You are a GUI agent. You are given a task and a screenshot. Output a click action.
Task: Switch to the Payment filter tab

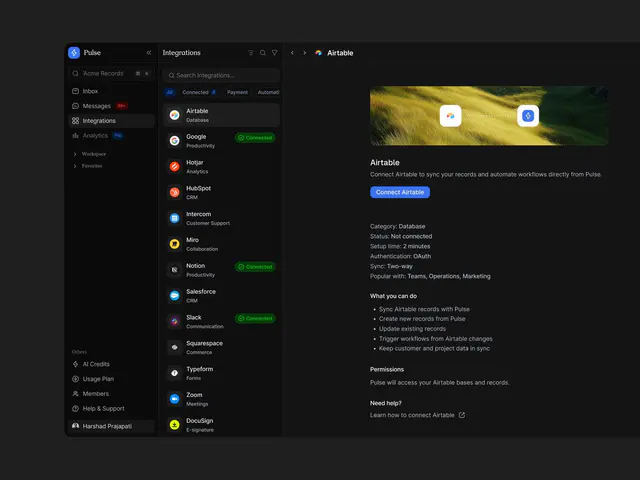238,92
